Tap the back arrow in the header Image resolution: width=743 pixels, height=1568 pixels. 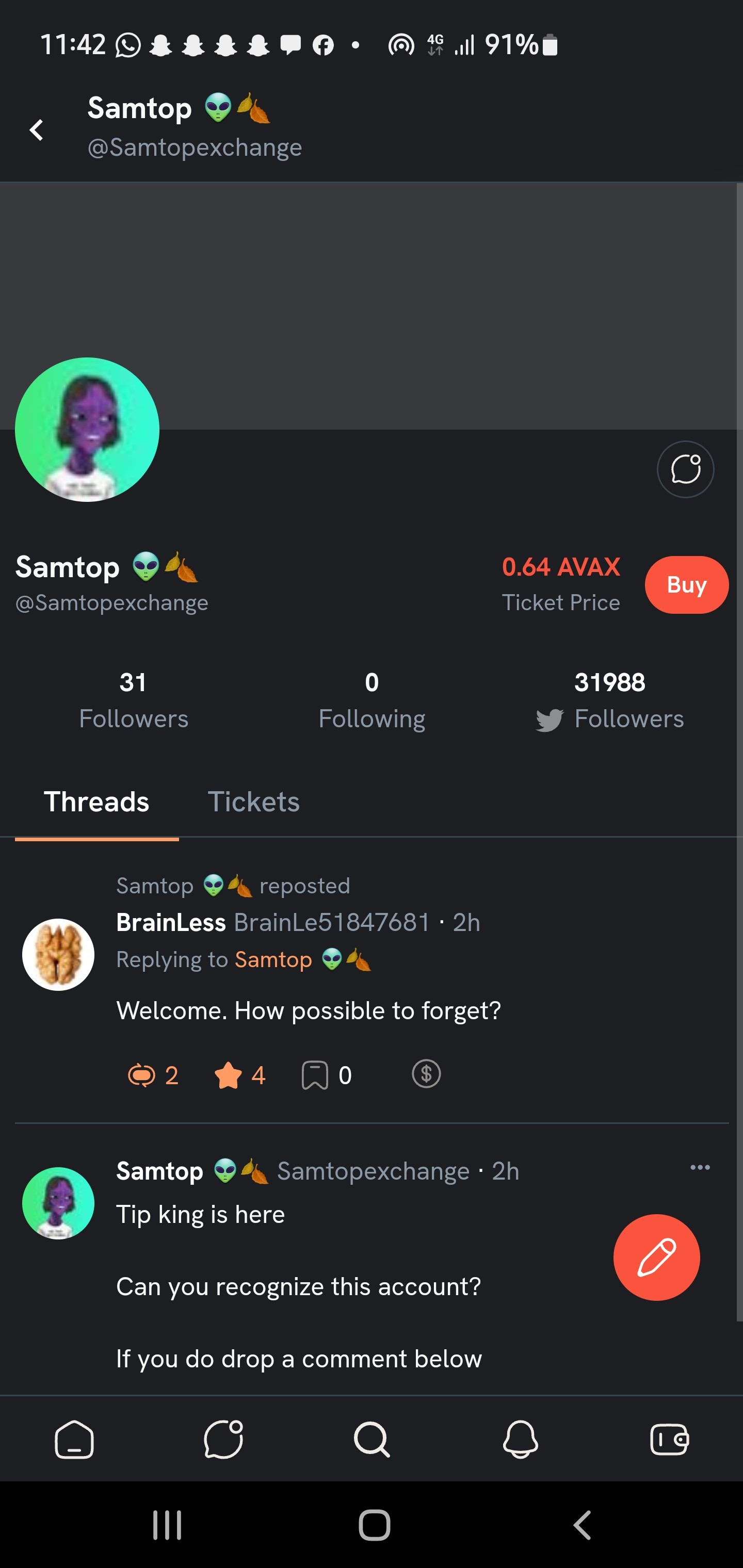[37, 129]
